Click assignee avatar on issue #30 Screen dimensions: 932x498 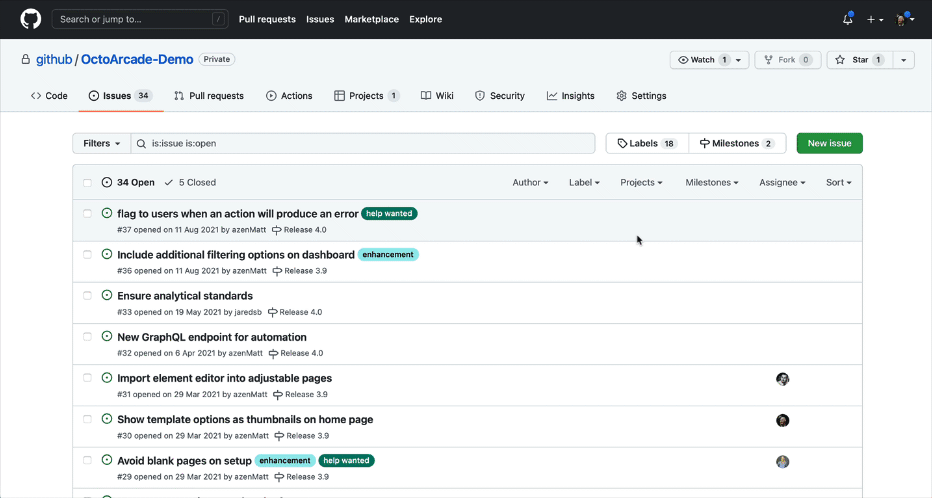pyautogui.click(x=782, y=420)
